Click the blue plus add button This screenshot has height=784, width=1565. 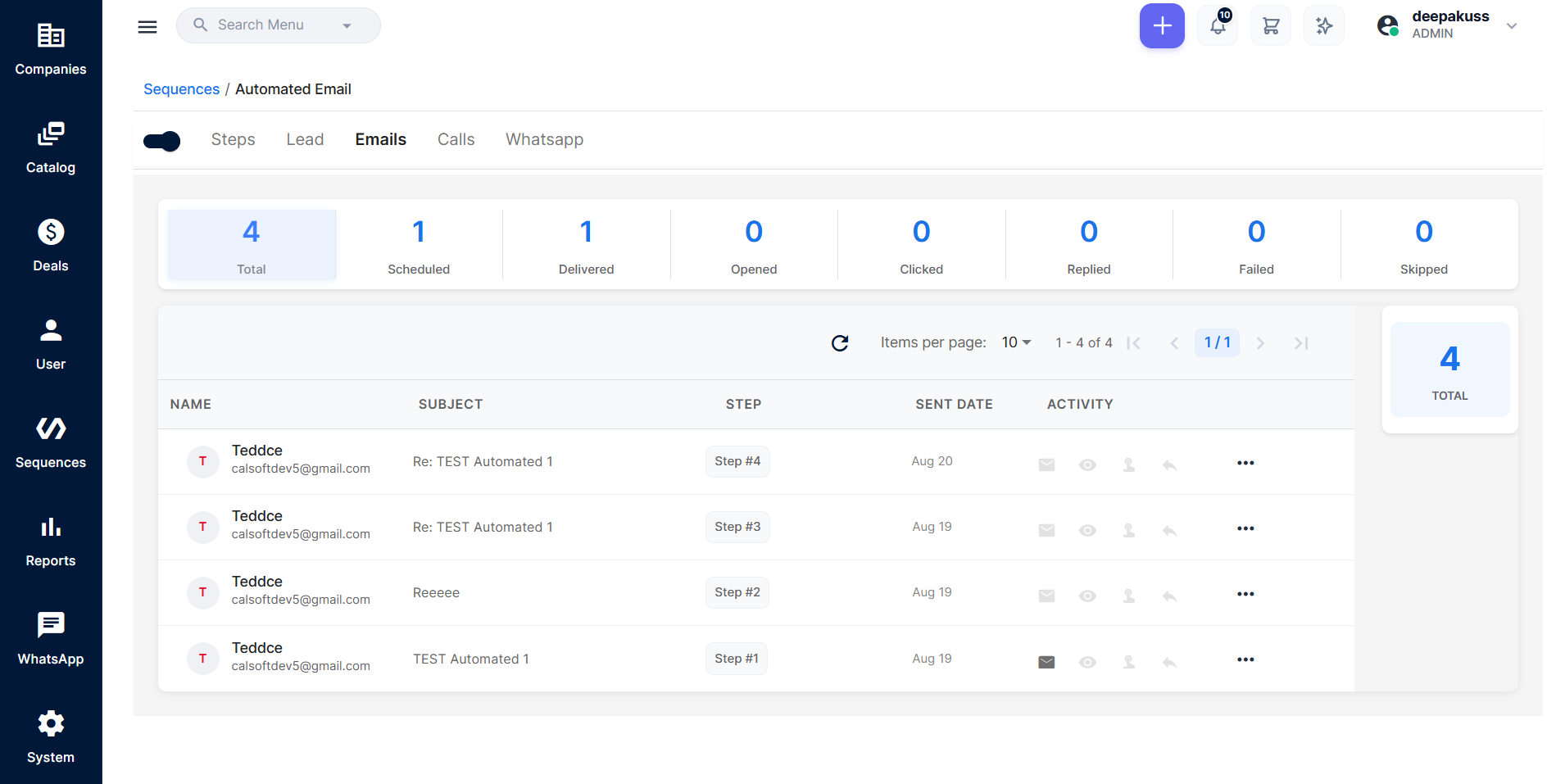pyautogui.click(x=1162, y=26)
